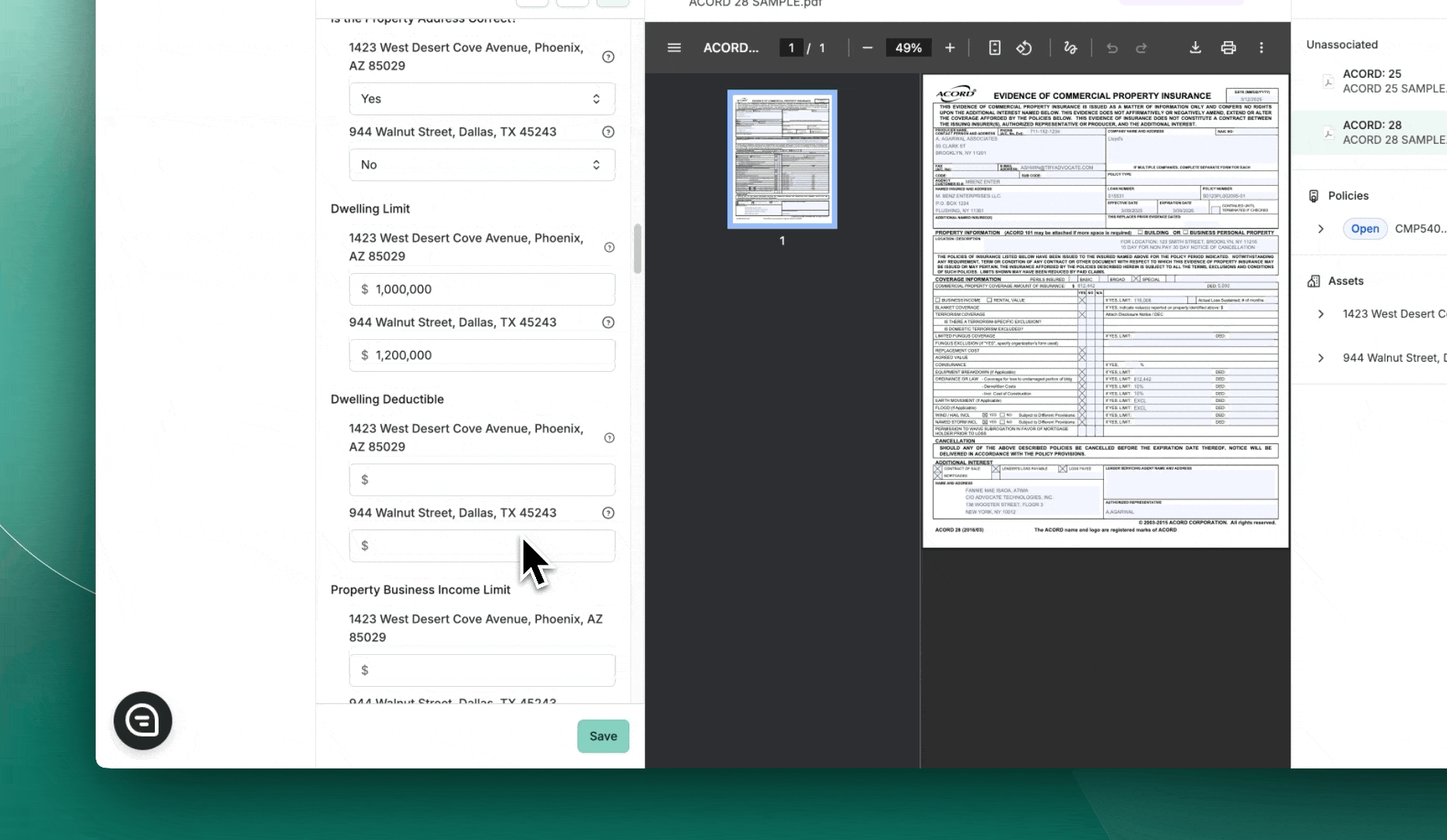Select the PDF draw annotation tool
The width and height of the screenshot is (1447, 840).
pos(1070,48)
